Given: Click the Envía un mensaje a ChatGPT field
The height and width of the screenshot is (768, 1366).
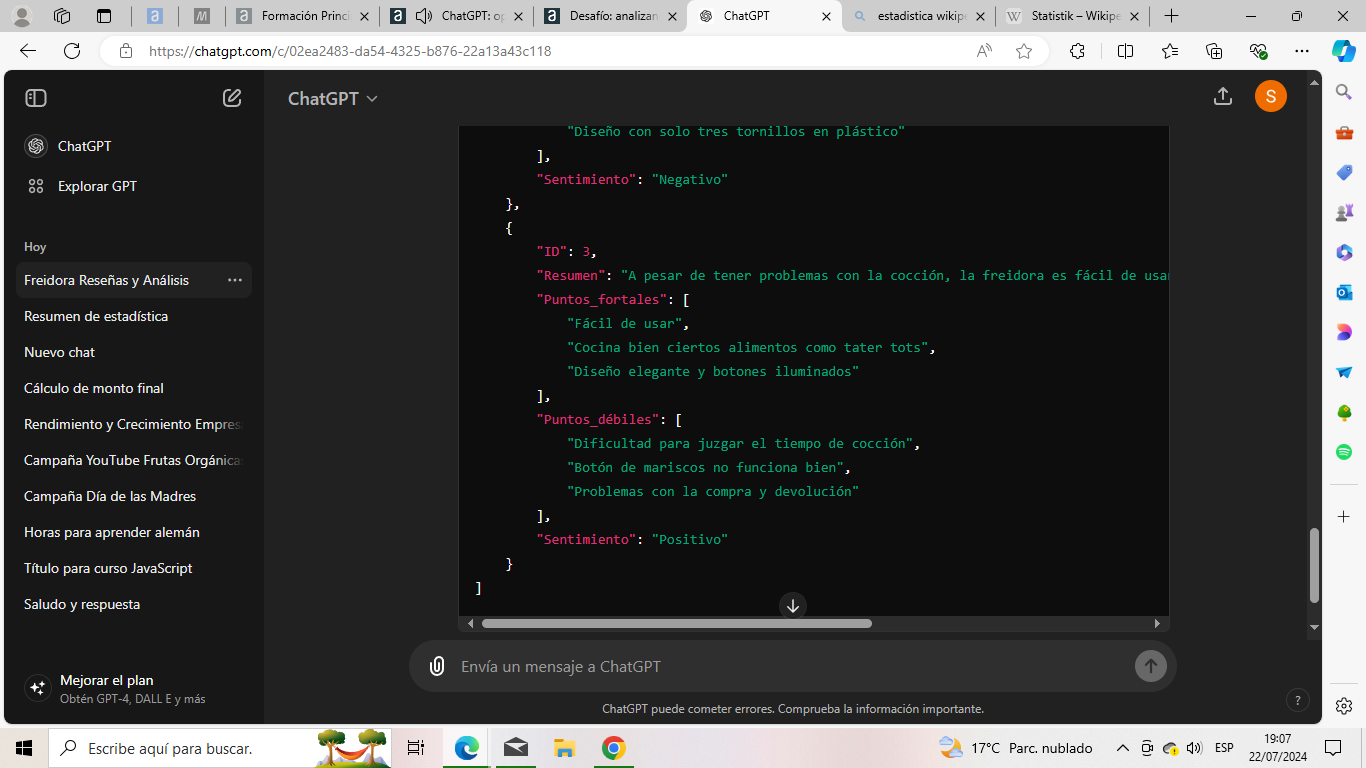Looking at the screenshot, I should [790, 666].
